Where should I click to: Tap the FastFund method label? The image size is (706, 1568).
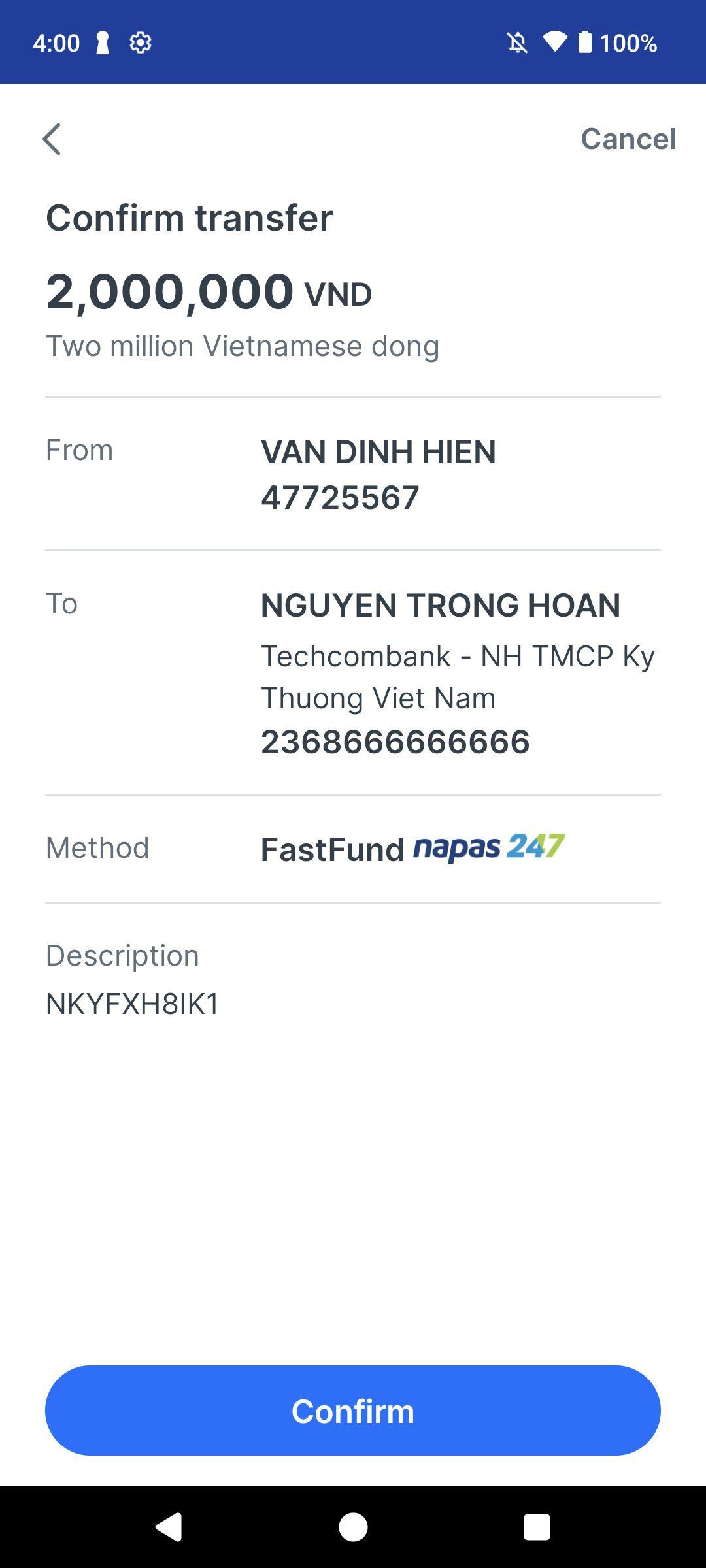332,849
